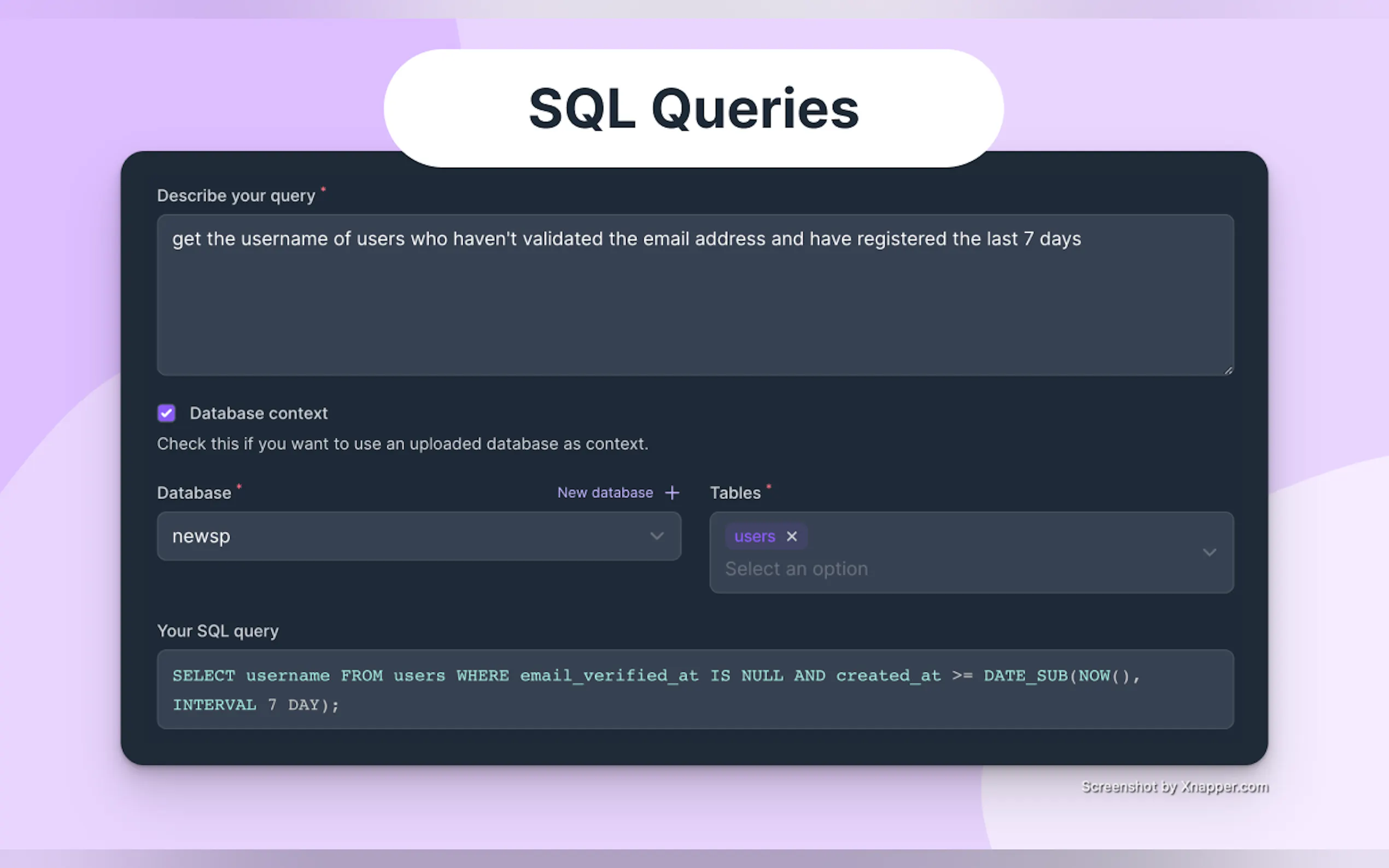This screenshot has height=868, width=1389.
Task: Focus the Describe your query textarea
Action: (695, 298)
